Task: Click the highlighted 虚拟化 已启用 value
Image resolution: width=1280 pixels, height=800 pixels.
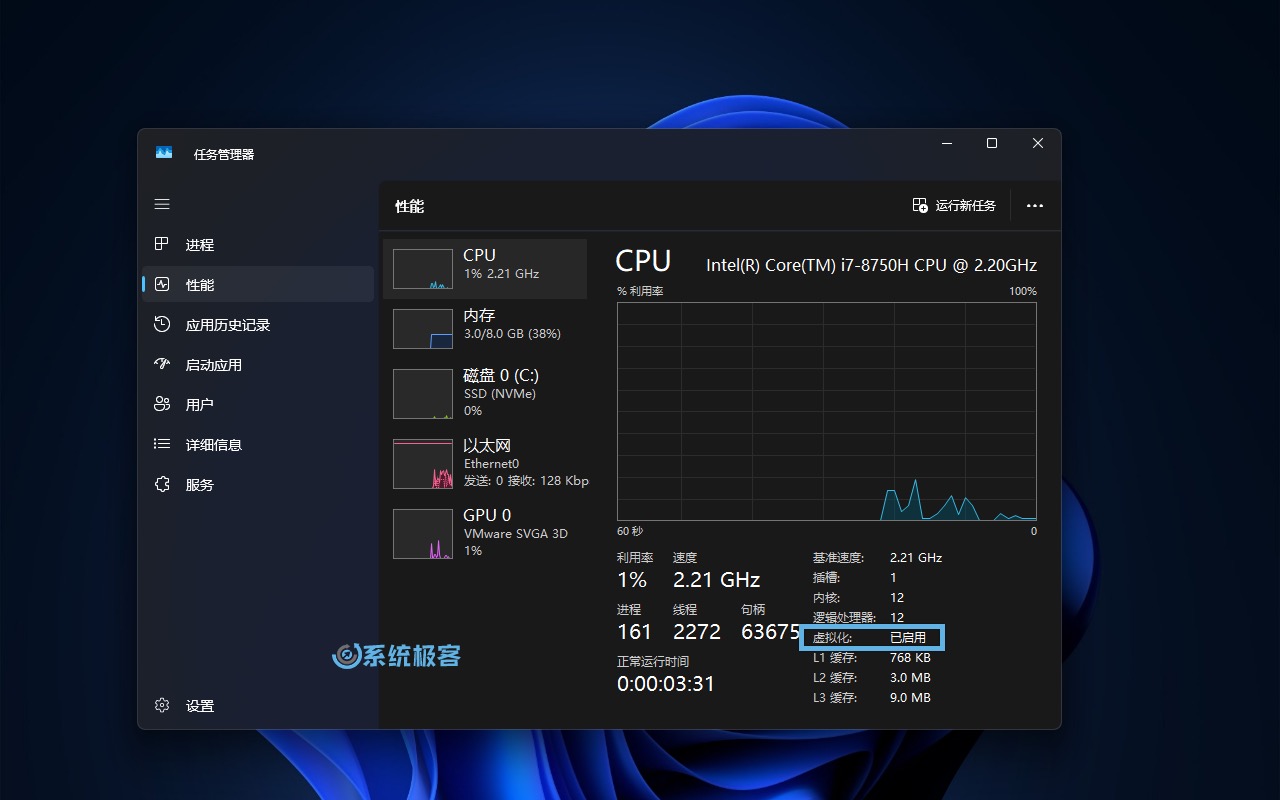Action: click(x=907, y=637)
